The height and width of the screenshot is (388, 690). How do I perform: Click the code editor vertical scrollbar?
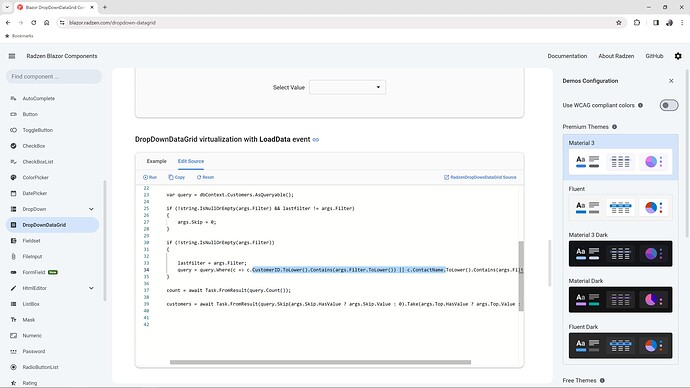click(x=521, y=276)
